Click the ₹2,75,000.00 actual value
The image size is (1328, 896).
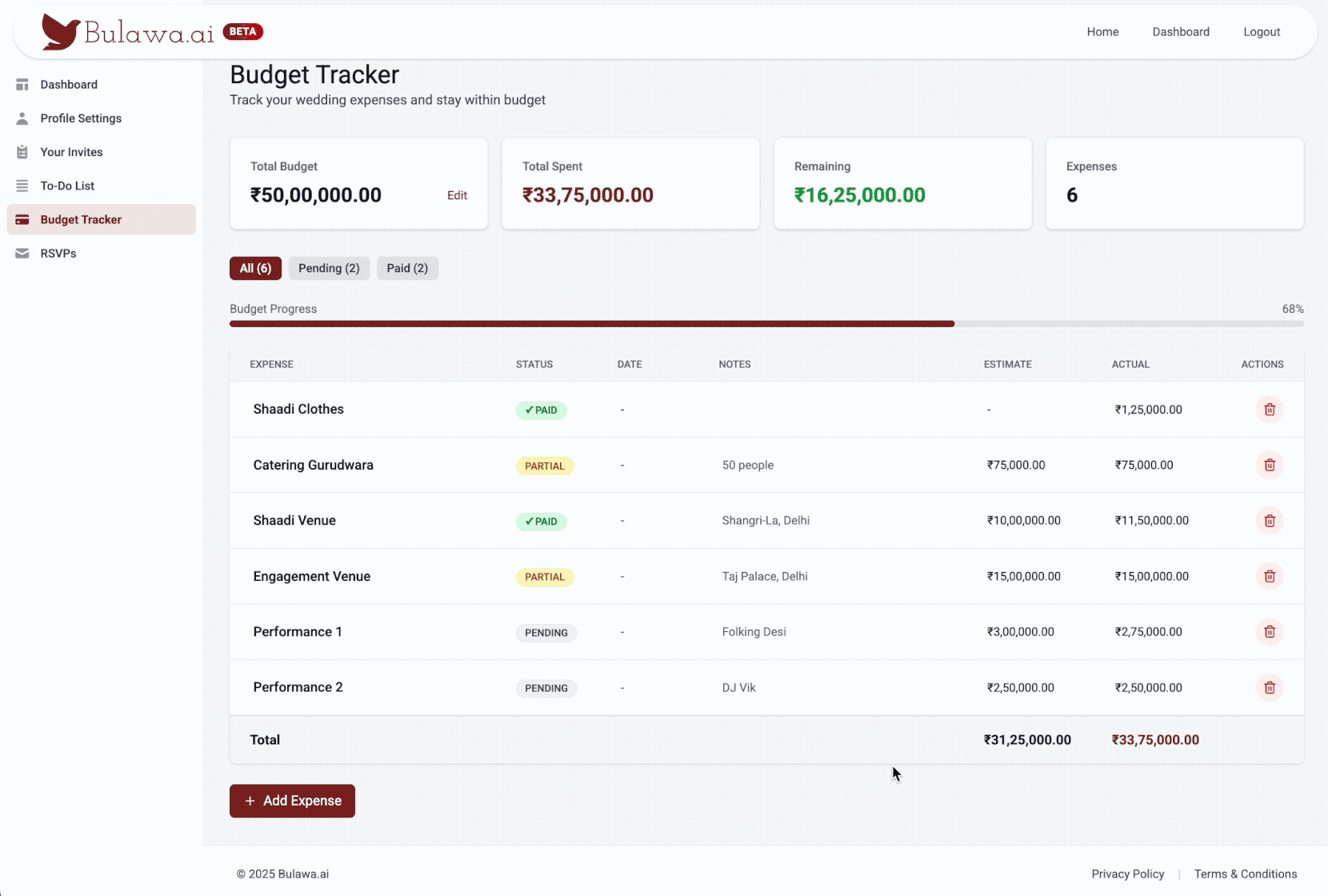click(x=1148, y=632)
